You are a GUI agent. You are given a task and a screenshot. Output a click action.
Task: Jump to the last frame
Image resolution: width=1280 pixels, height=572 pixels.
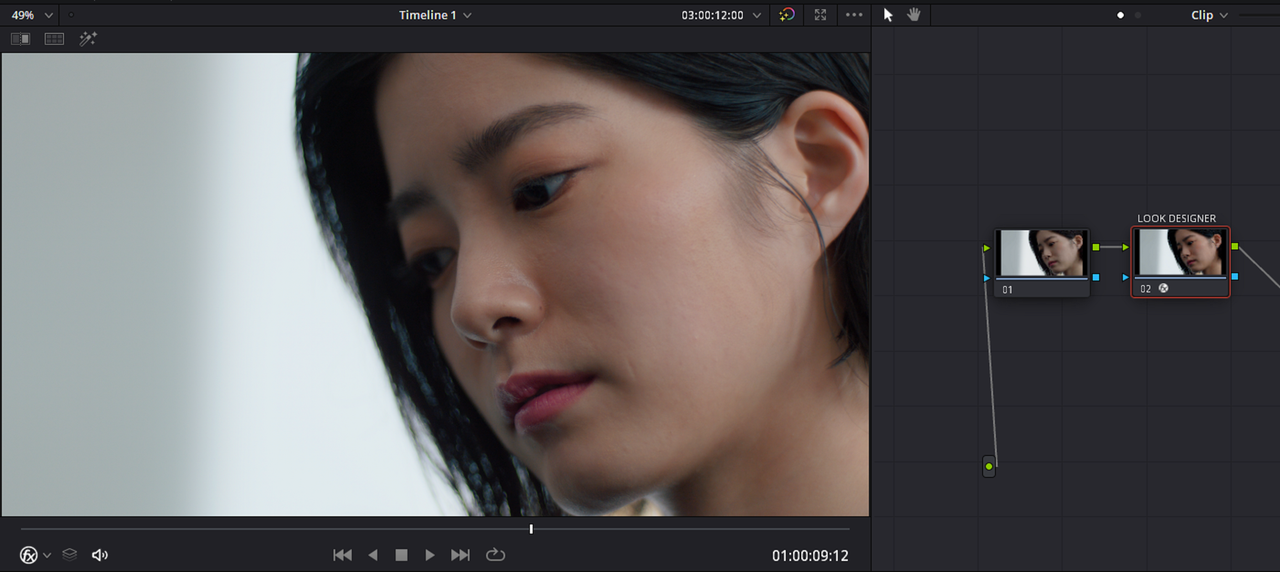pyautogui.click(x=460, y=554)
